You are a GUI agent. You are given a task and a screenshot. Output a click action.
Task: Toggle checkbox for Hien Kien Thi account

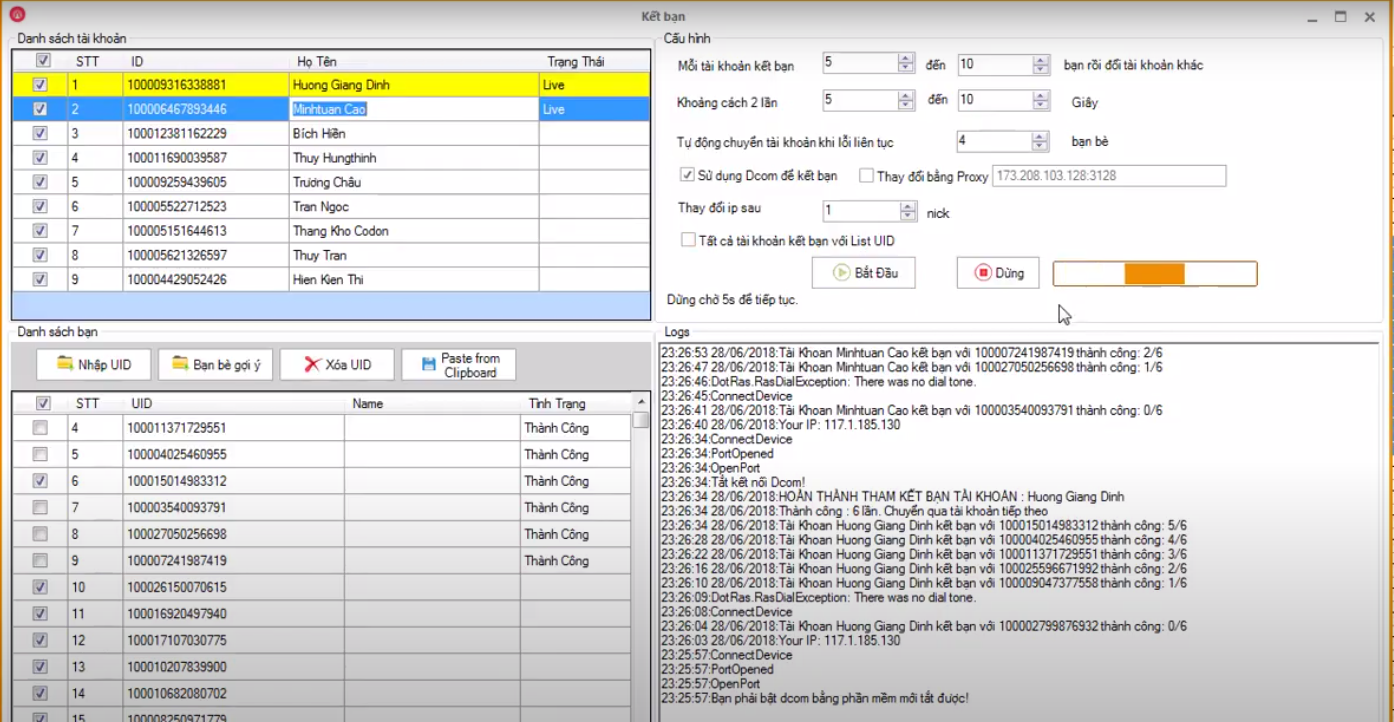coord(40,279)
